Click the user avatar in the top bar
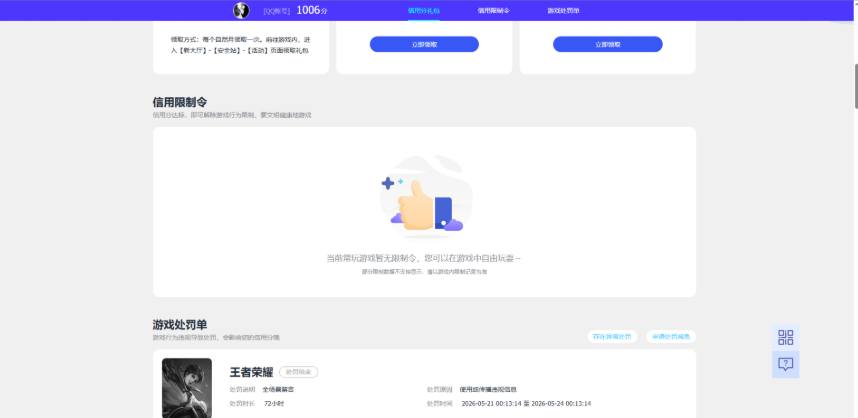The width and height of the screenshot is (858, 418). 241,10
